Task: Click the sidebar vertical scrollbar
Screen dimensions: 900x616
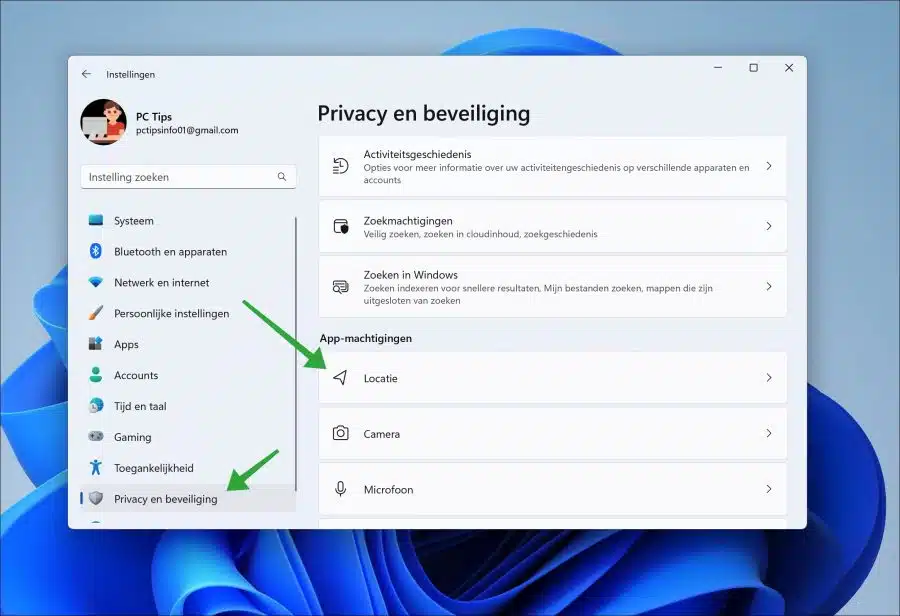Action: [x=296, y=354]
